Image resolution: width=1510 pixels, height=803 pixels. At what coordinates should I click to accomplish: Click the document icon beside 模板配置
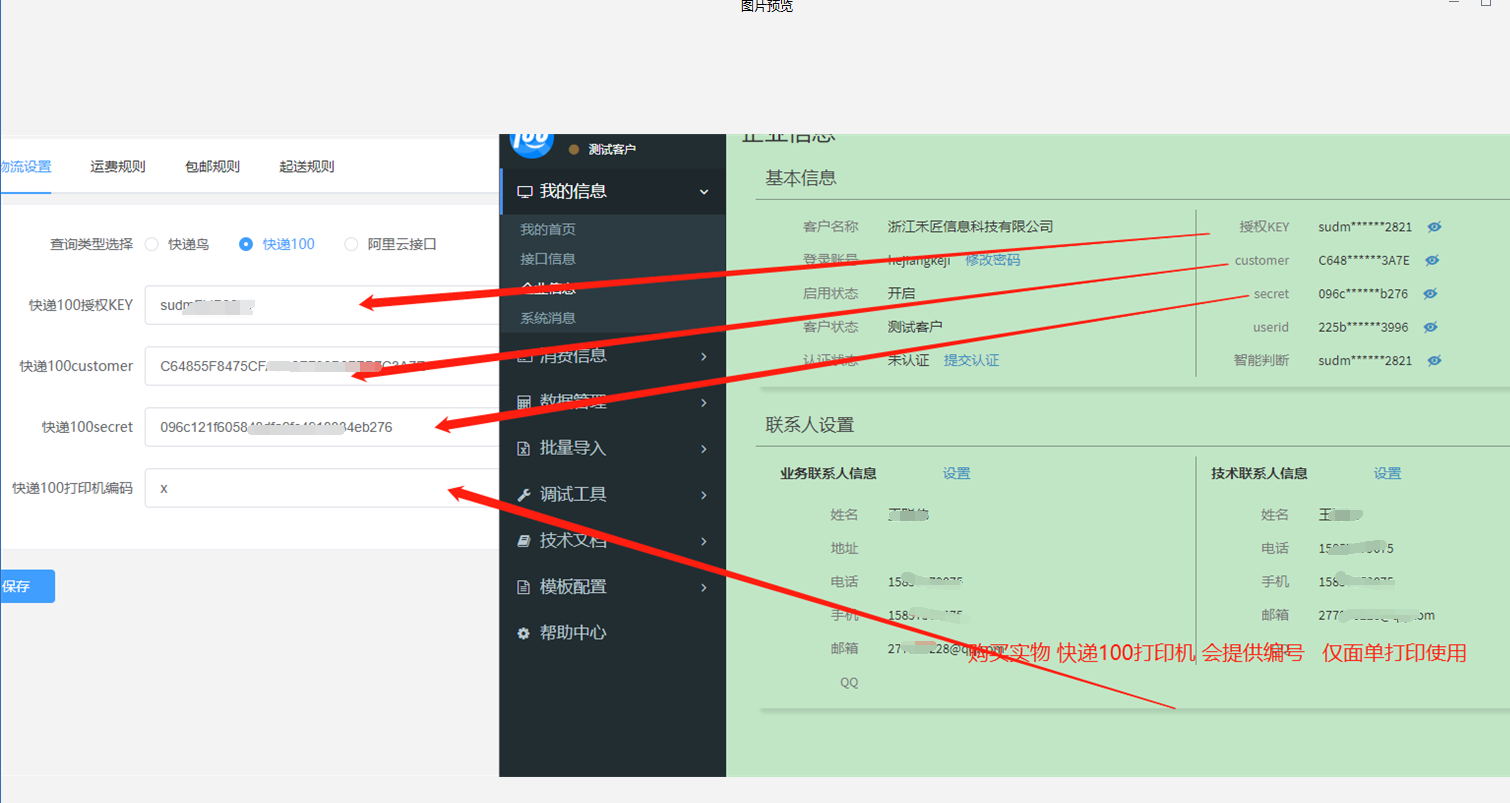pos(523,587)
